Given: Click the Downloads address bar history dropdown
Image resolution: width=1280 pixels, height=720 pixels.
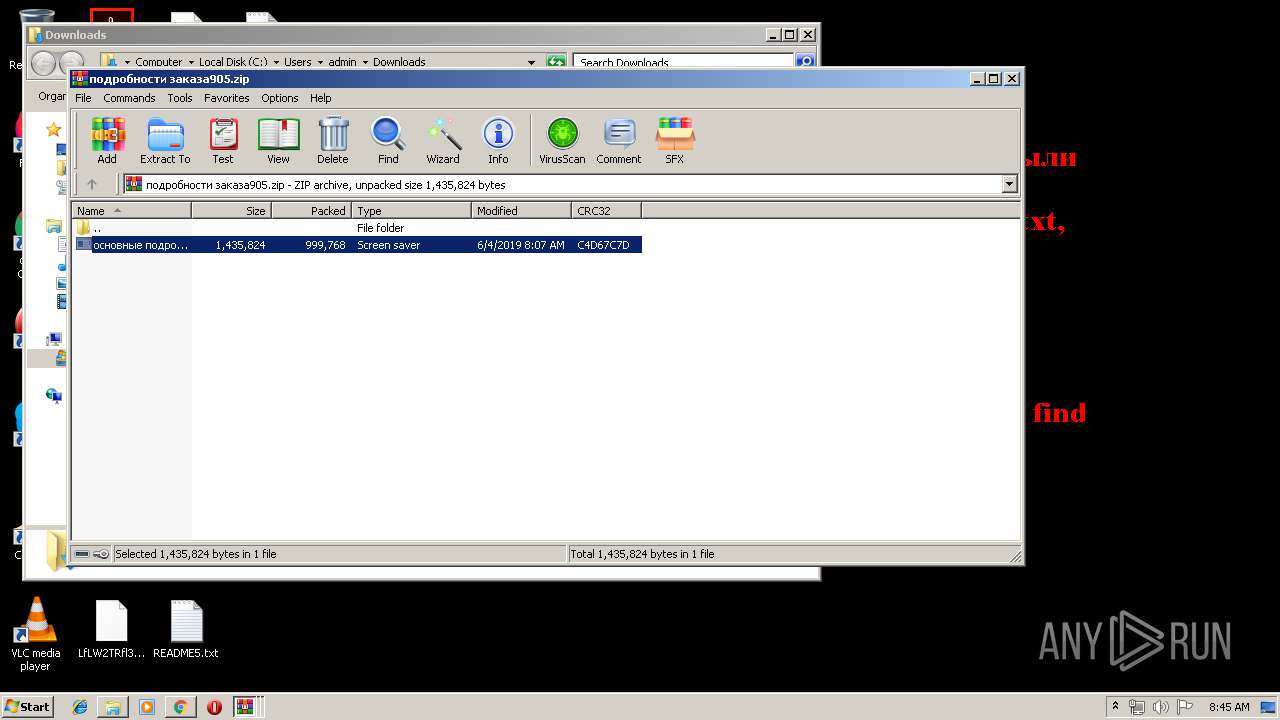Looking at the screenshot, I should pyautogui.click(x=531, y=62).
